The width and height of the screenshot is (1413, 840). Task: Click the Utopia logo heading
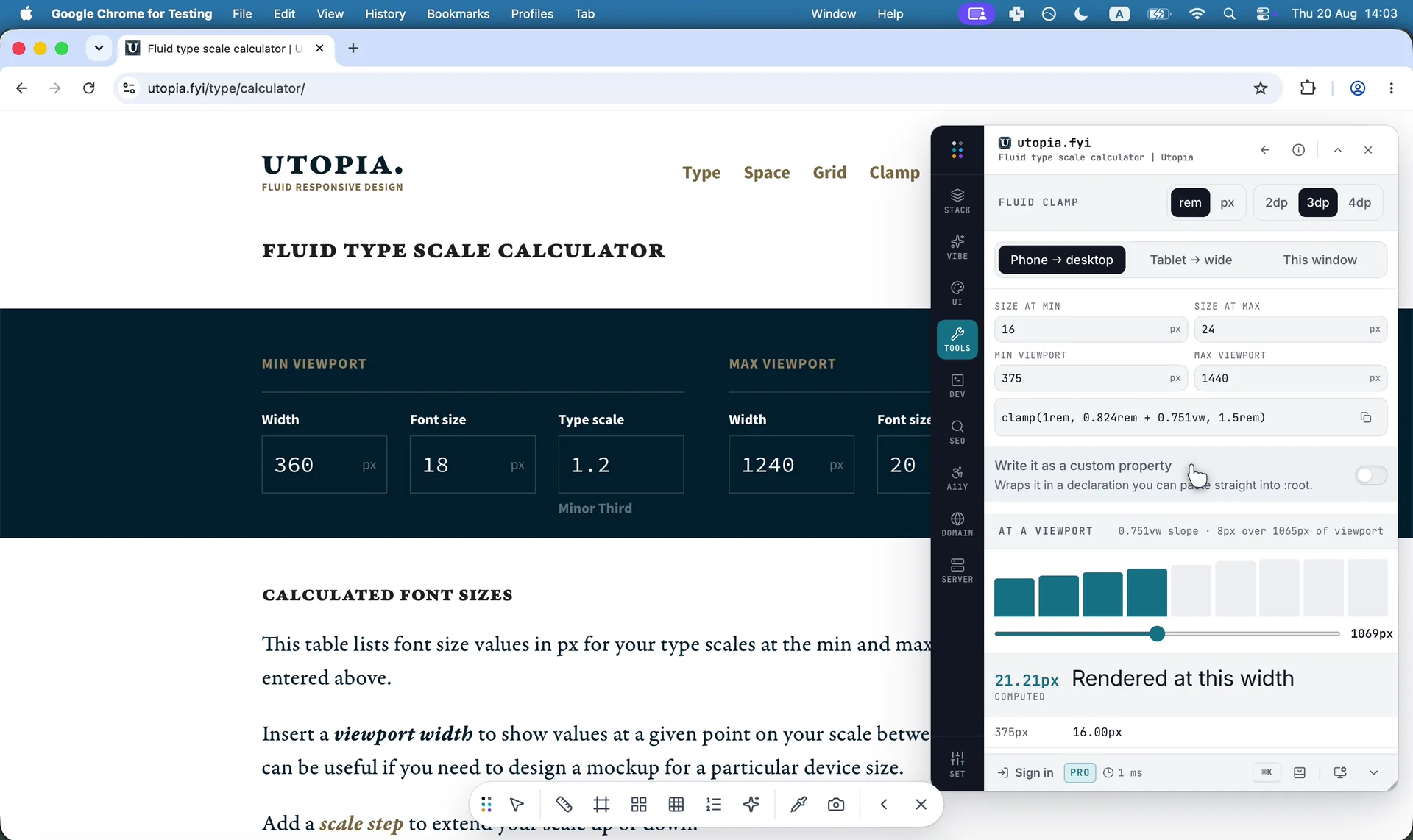point(333,172)
